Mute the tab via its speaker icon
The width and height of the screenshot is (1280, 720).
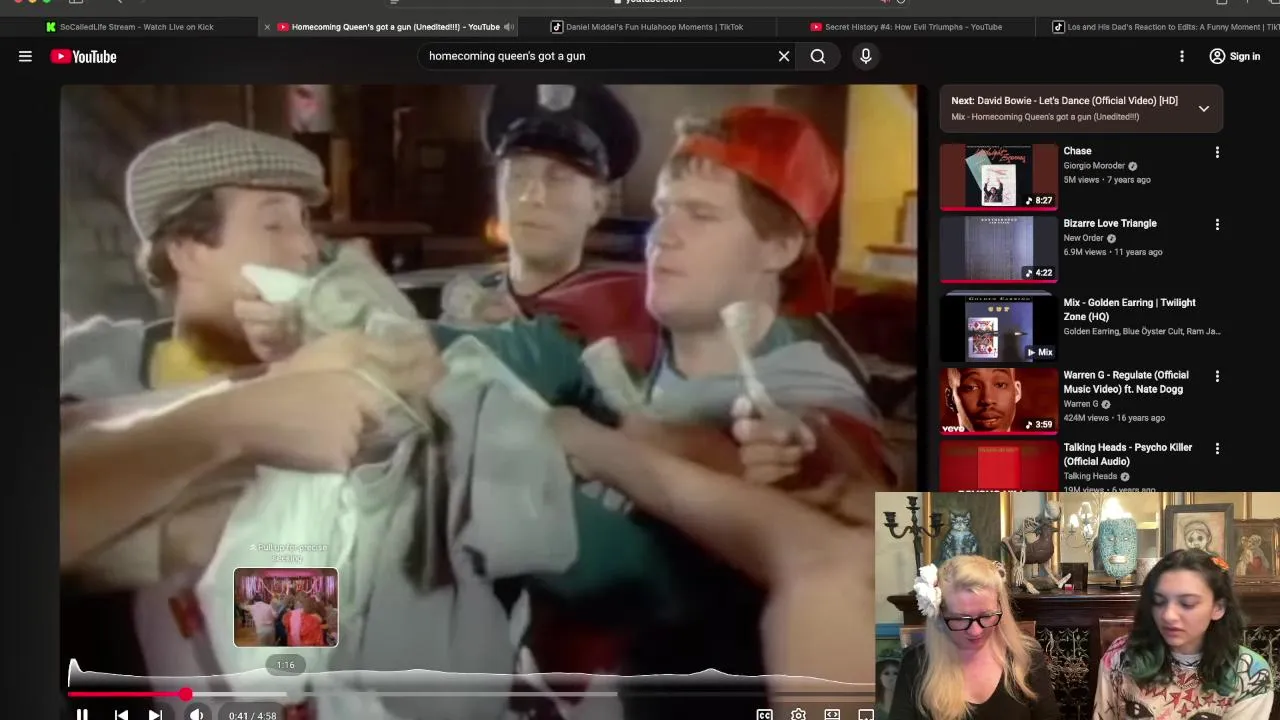509,27
